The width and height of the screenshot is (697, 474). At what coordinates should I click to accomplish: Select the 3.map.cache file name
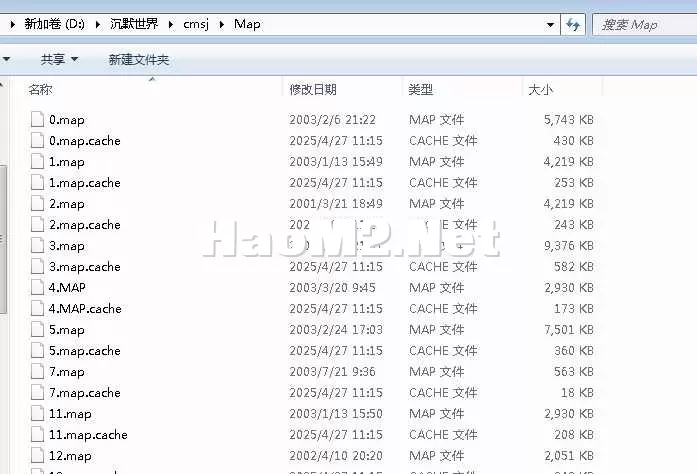pyautogui.click(x=84, y=267)
